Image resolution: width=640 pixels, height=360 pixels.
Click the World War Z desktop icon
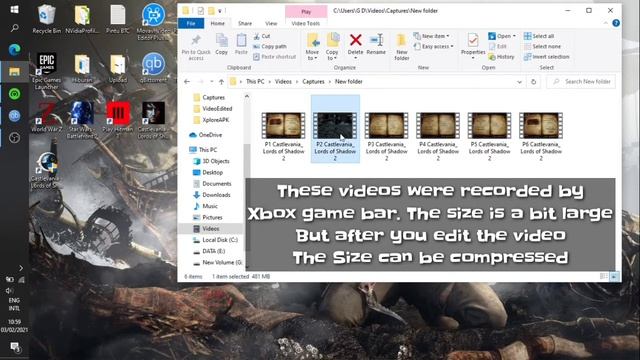[x=47, y=118]
